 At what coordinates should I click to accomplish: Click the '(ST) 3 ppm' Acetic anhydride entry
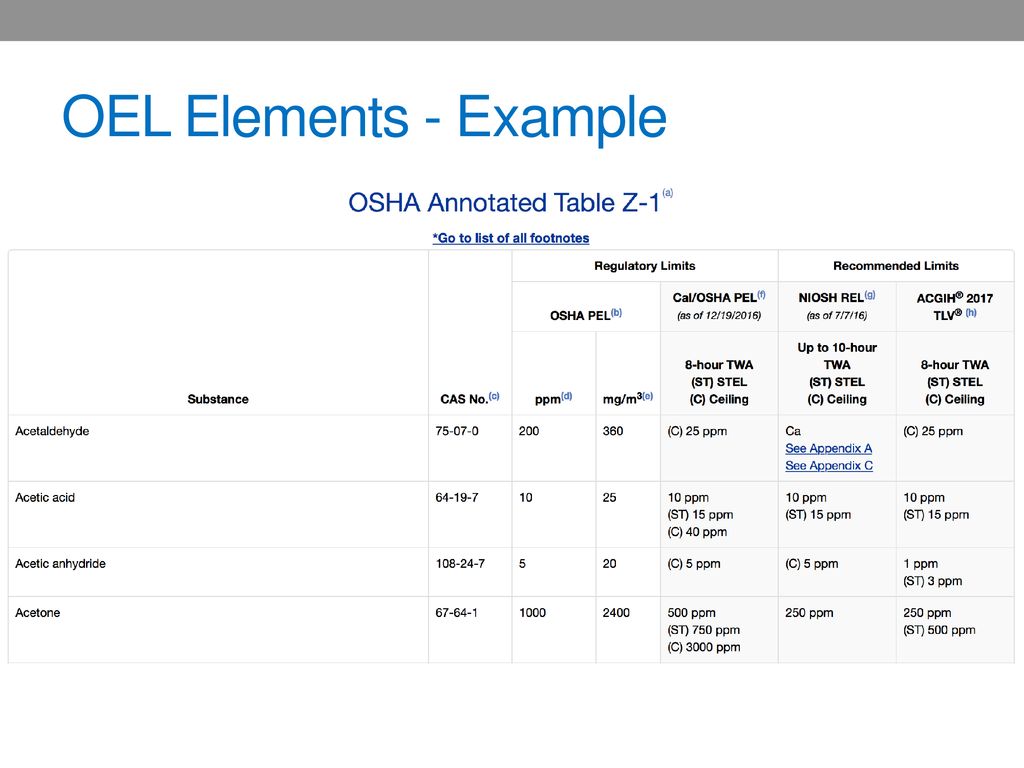pyautogui.click(x=933, y=581)
